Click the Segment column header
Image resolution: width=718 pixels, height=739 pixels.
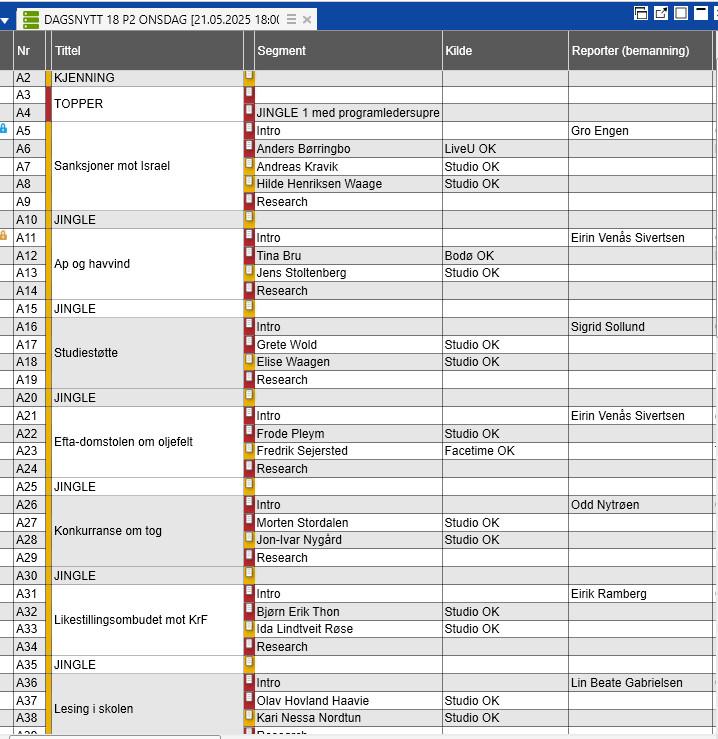click(348, 50)
